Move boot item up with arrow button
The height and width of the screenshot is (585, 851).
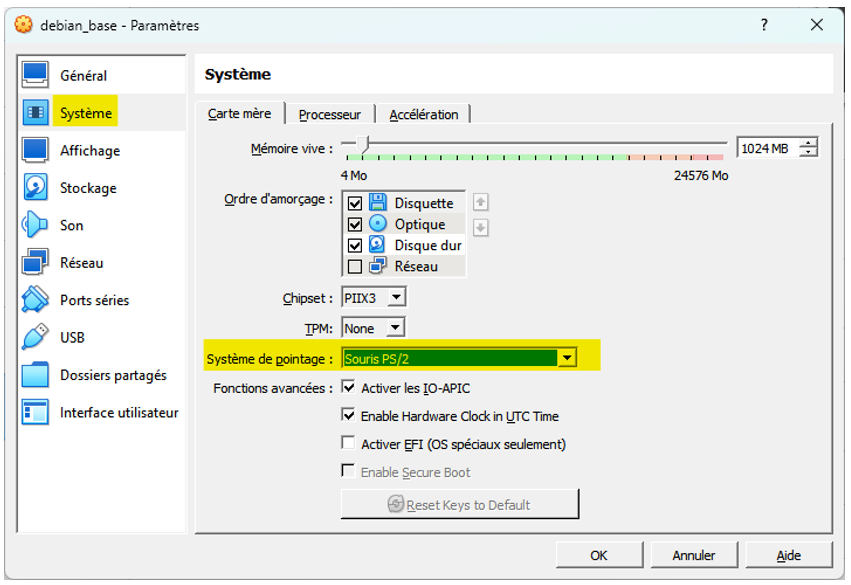[480, 202]
